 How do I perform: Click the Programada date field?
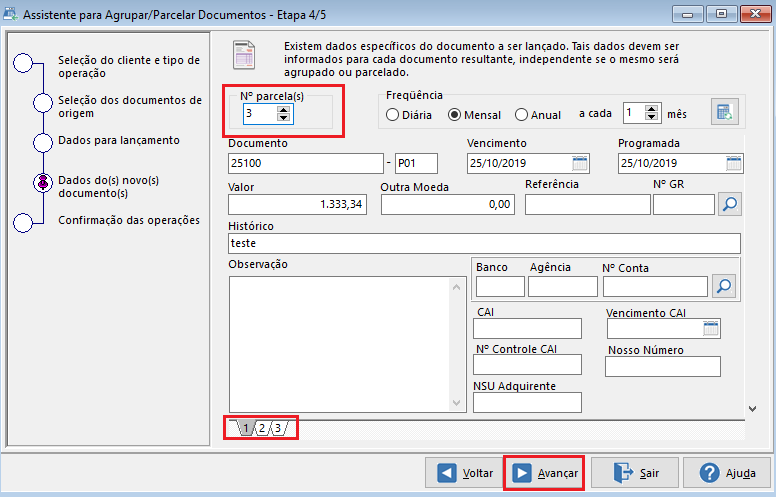coord(680,163)
